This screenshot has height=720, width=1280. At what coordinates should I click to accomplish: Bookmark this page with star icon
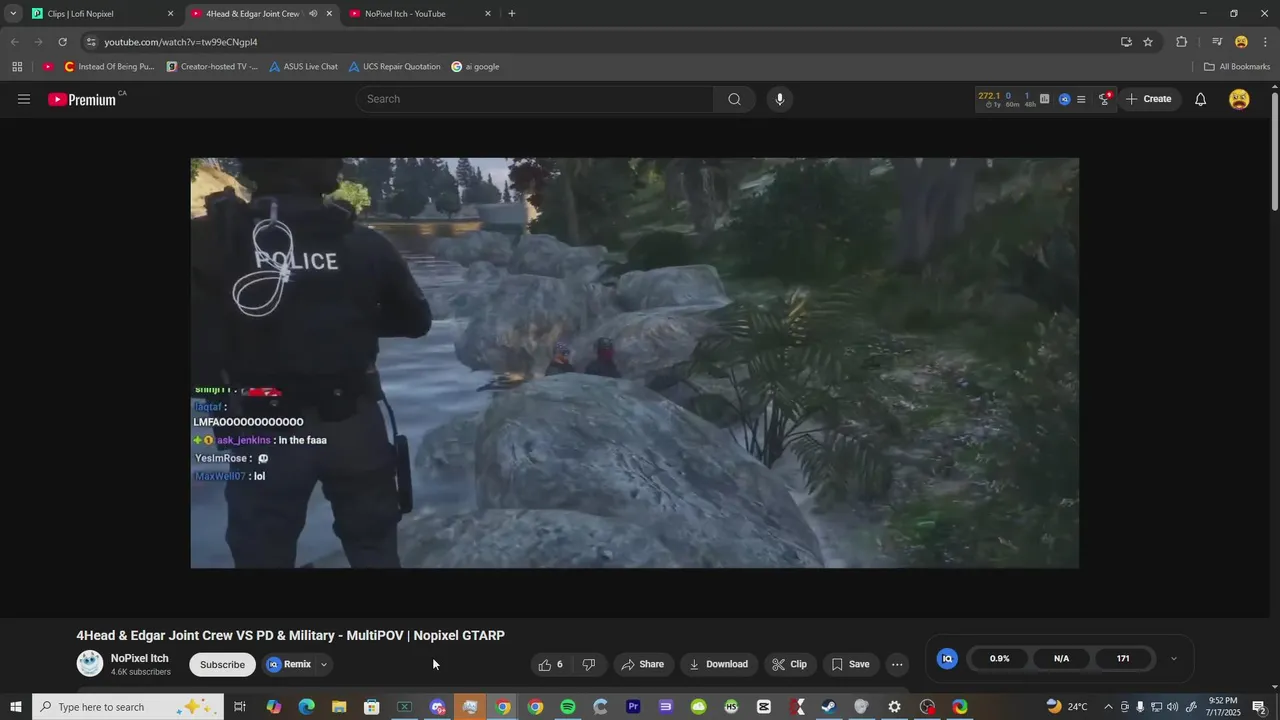coord(1148,42)
